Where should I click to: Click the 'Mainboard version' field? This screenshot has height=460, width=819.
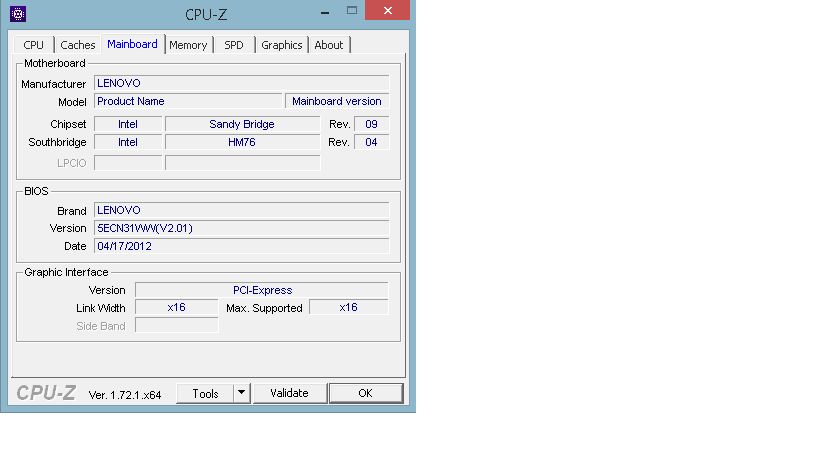[x=337, y=101]
